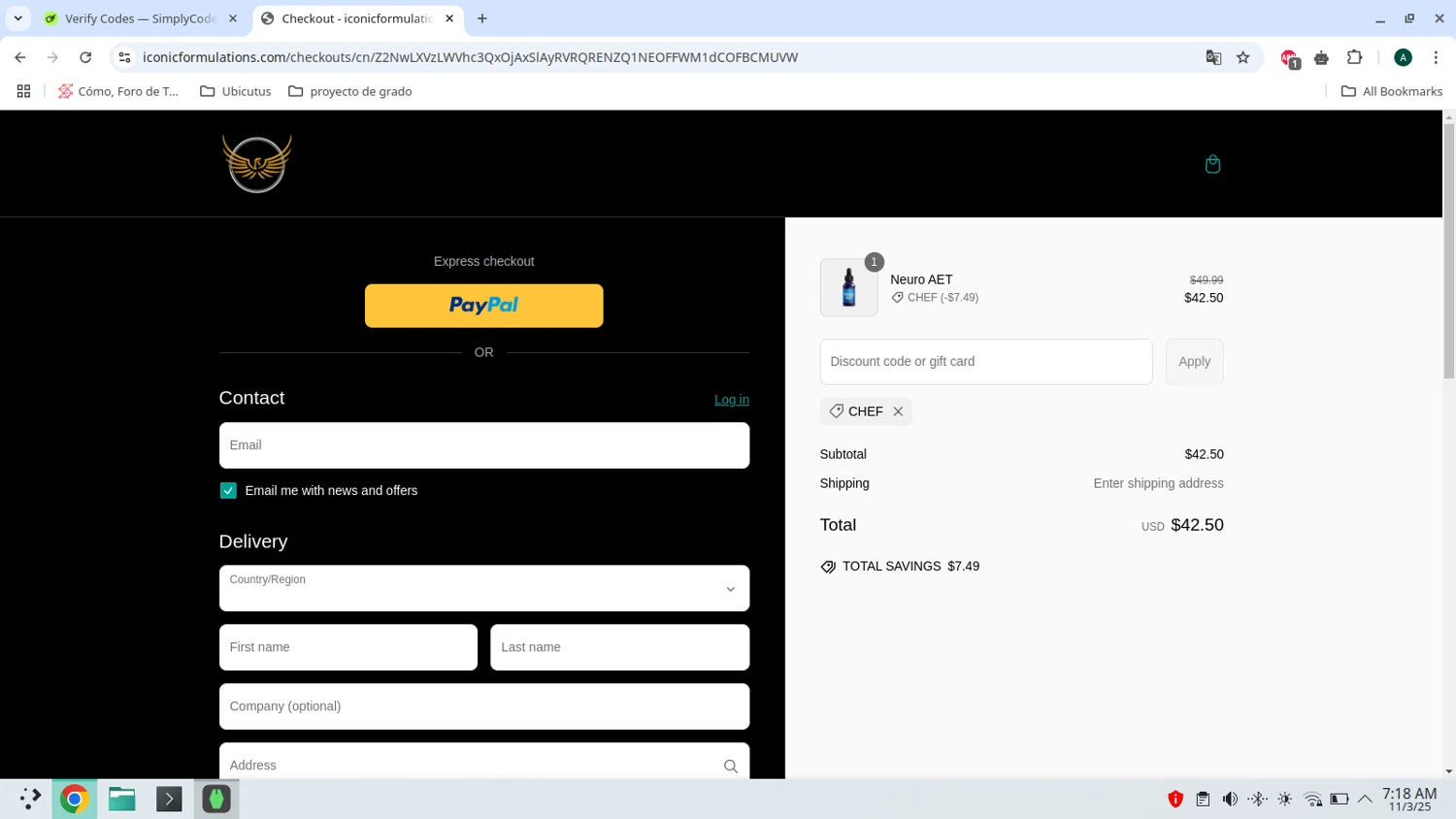Image resolution: width=1456 pixels, height=819 pixels.
Task: Reload the checkout page
Action: (85, 57)
